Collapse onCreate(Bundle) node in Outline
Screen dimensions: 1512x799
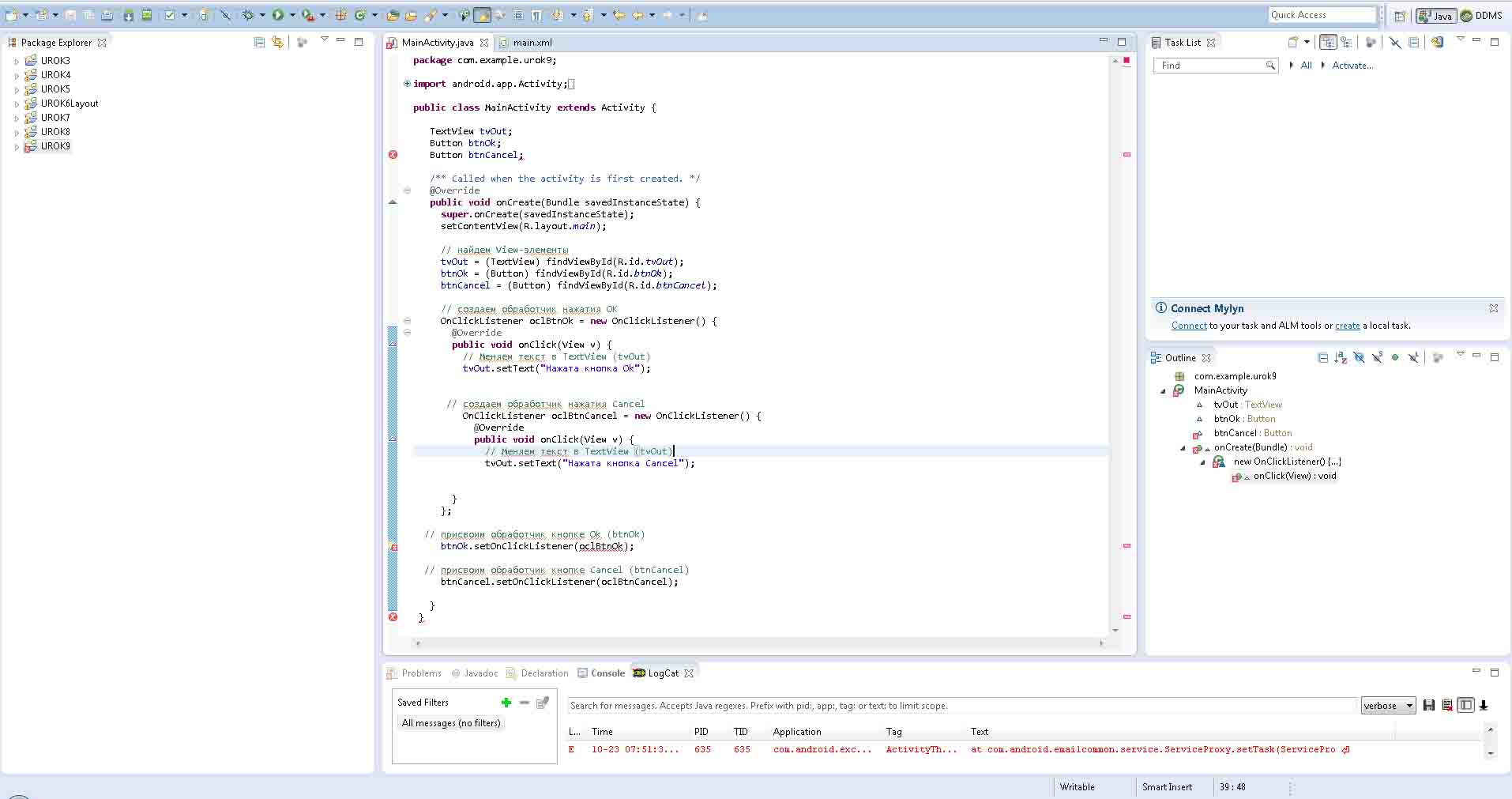(1183, 448)
